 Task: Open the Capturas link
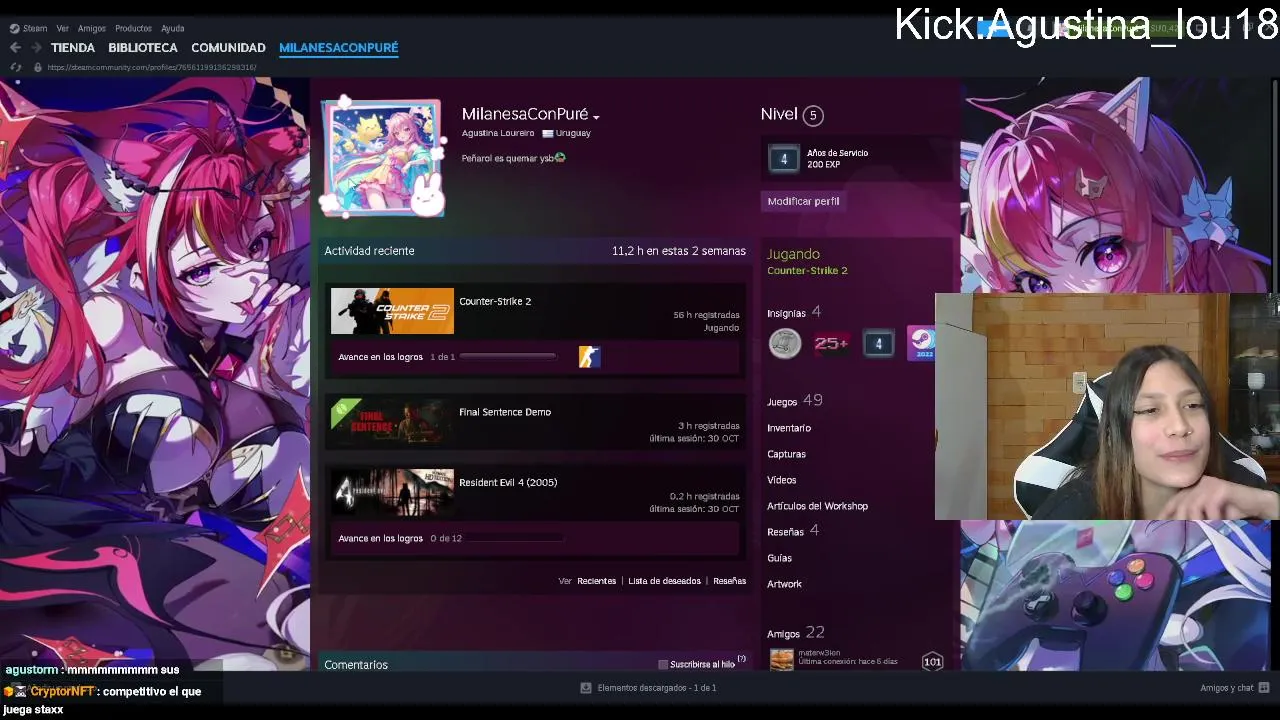coord(786,454)
